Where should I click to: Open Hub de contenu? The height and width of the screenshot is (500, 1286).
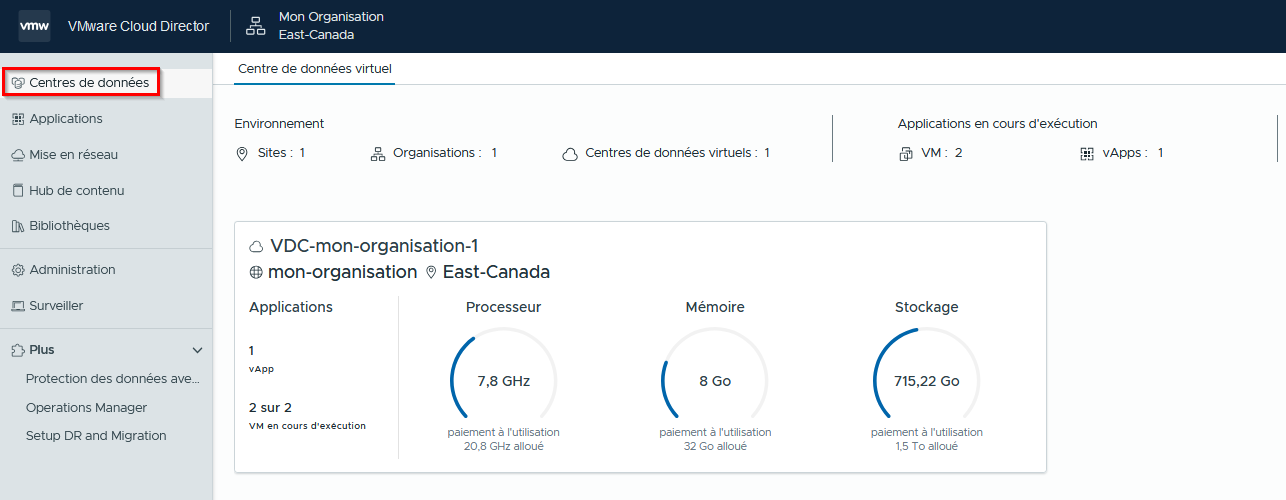(77, 190)
